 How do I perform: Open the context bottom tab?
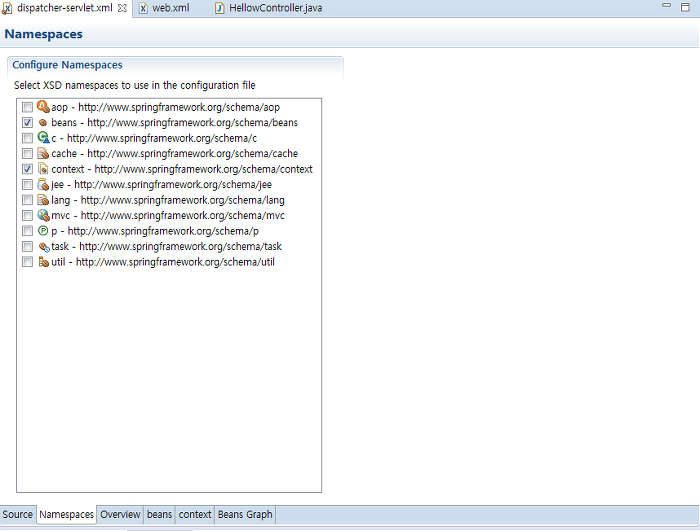195,514
